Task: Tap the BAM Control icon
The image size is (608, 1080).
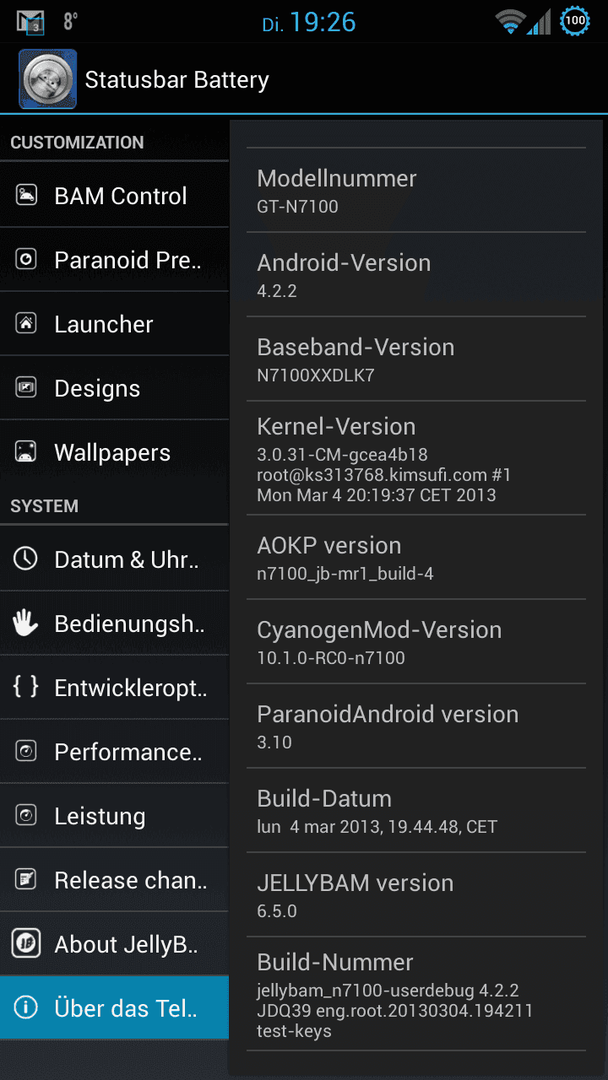Action: click(26, 196)
